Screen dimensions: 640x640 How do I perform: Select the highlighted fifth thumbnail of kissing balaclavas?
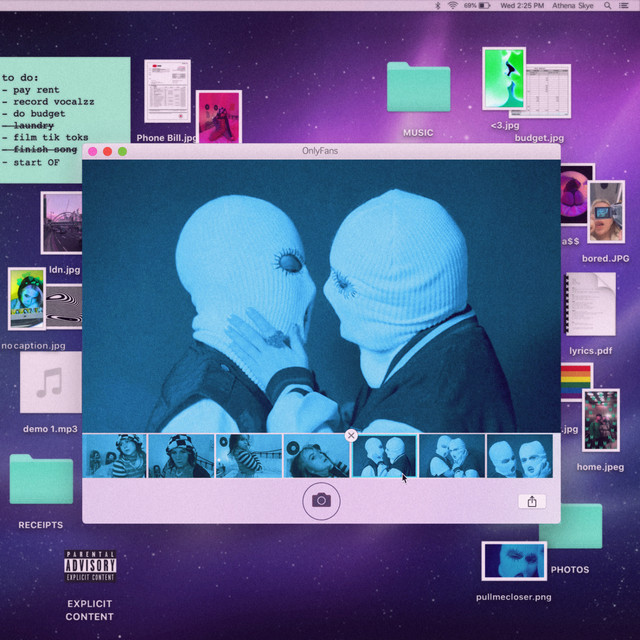(x=384, y=456)
